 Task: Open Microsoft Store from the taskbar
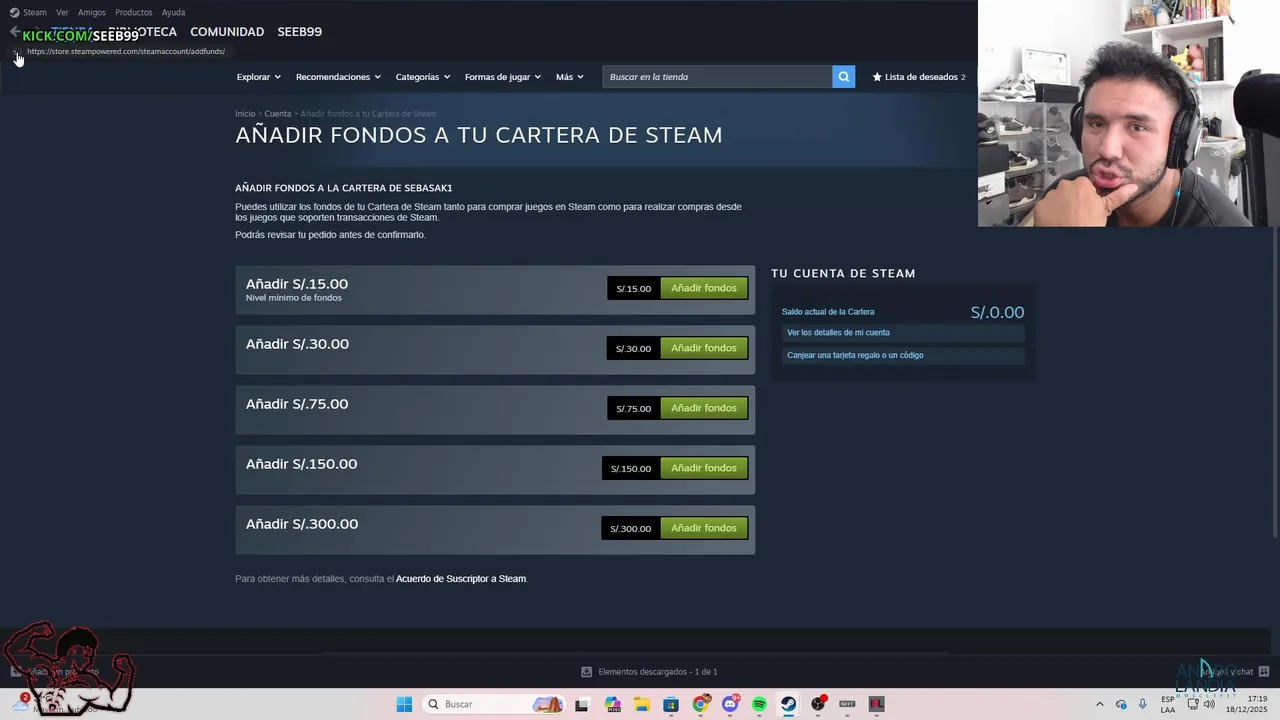[671, 704]
